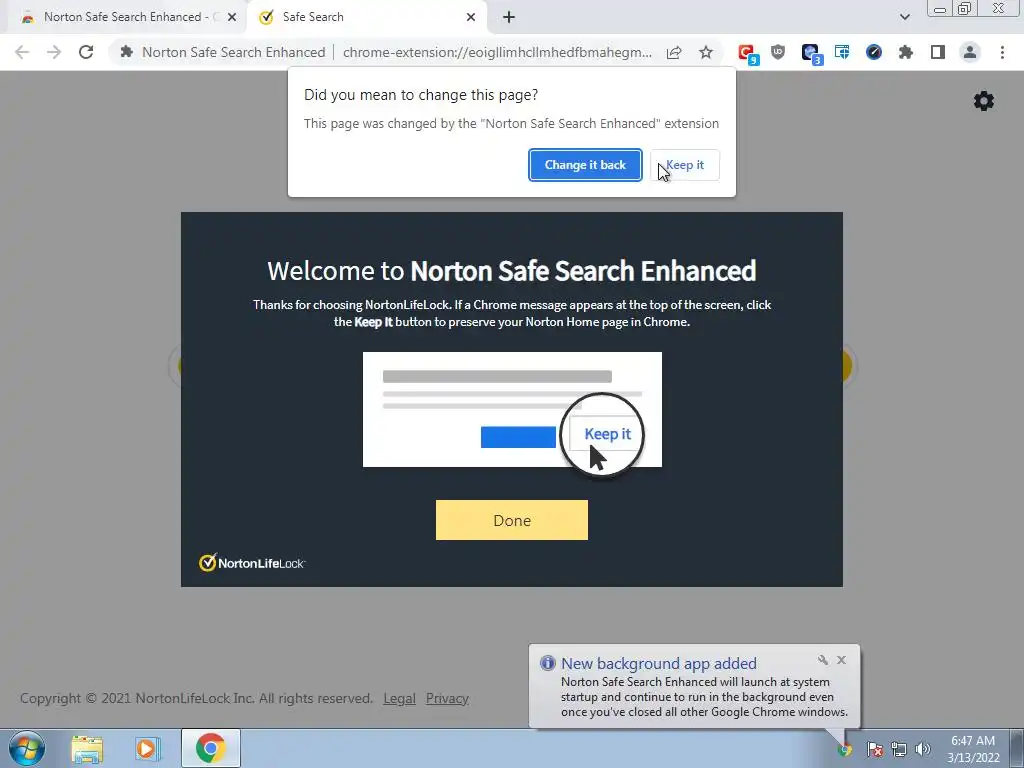Open the media player taskbar icon
1024x768 pixels.
pos(148,748)
